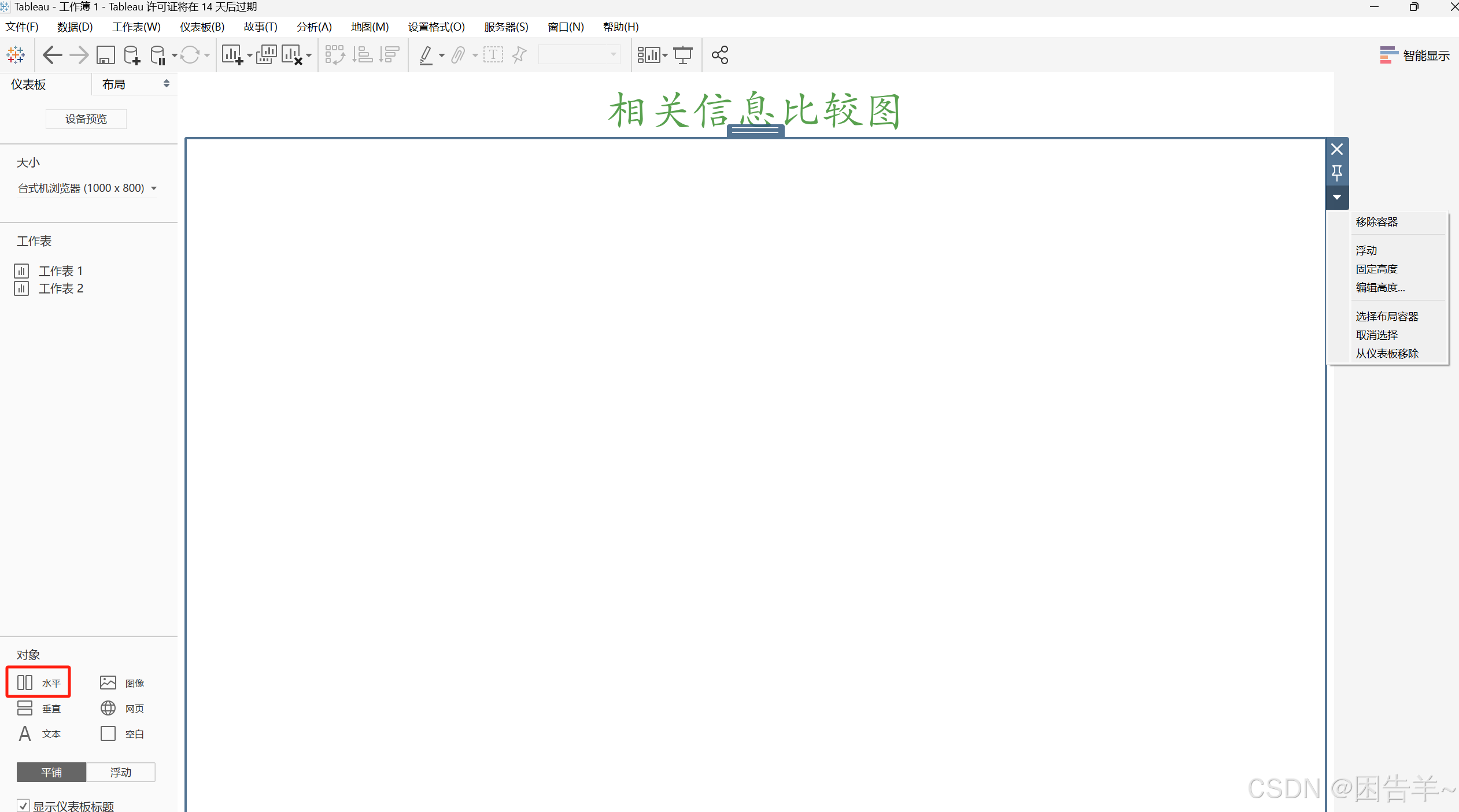1459x812 pixels.
Task: Toggle the show dashboard title checkbox
Action: pos(23,805)
